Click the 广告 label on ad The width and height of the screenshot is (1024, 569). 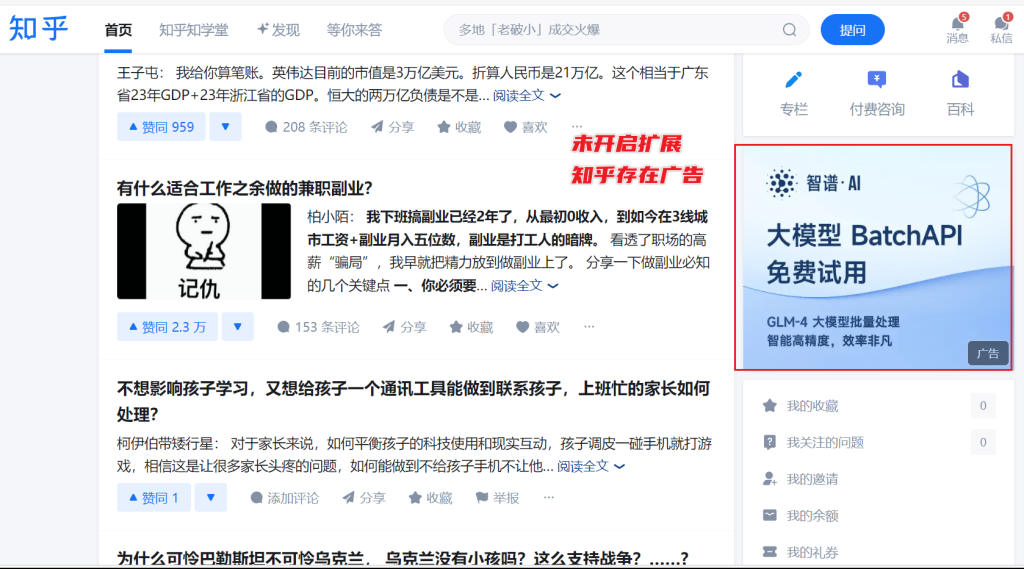click(x=988, y=353)
